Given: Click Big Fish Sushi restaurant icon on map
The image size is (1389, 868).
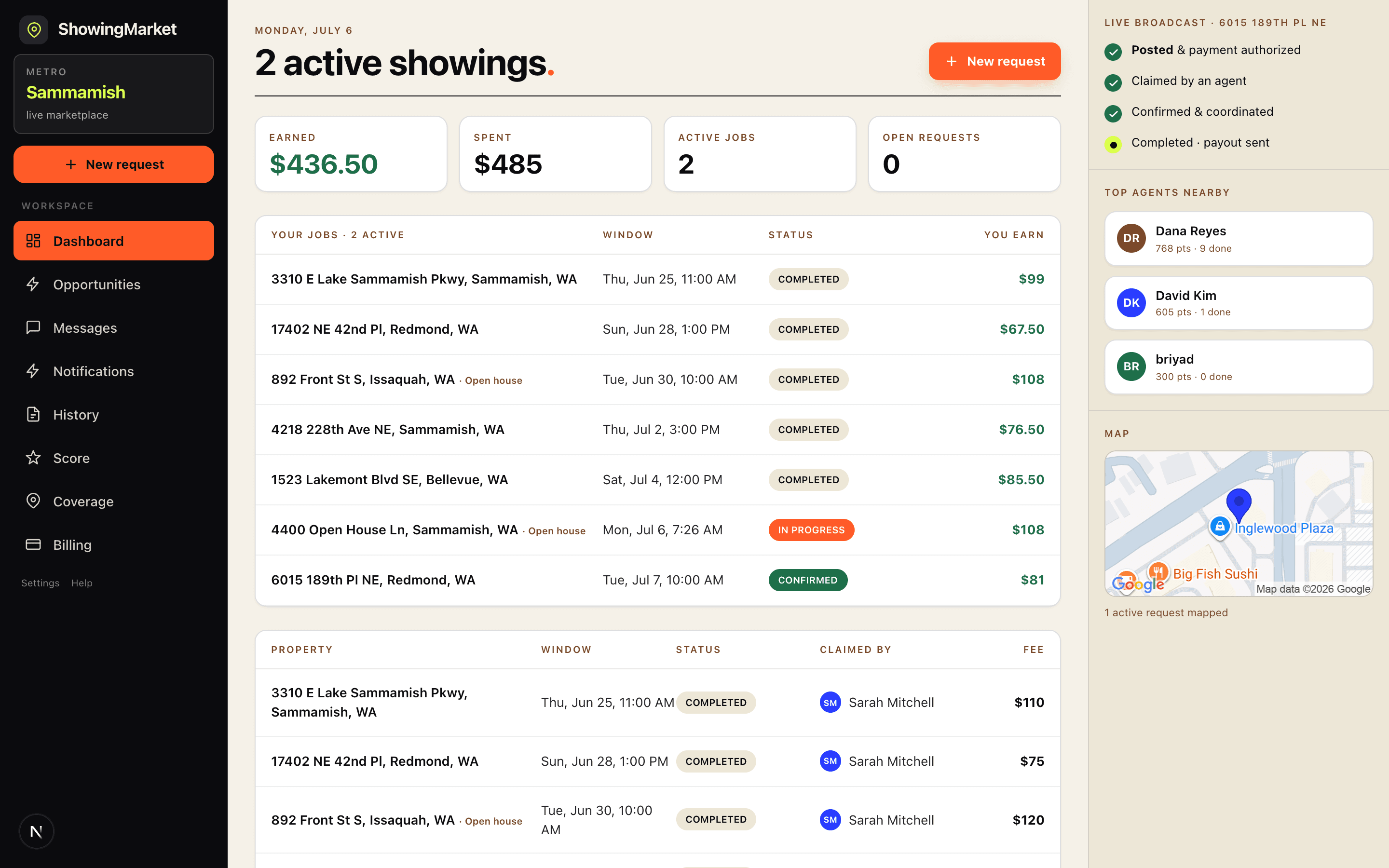Looking at the screenshot, I should pos(1157,571).
